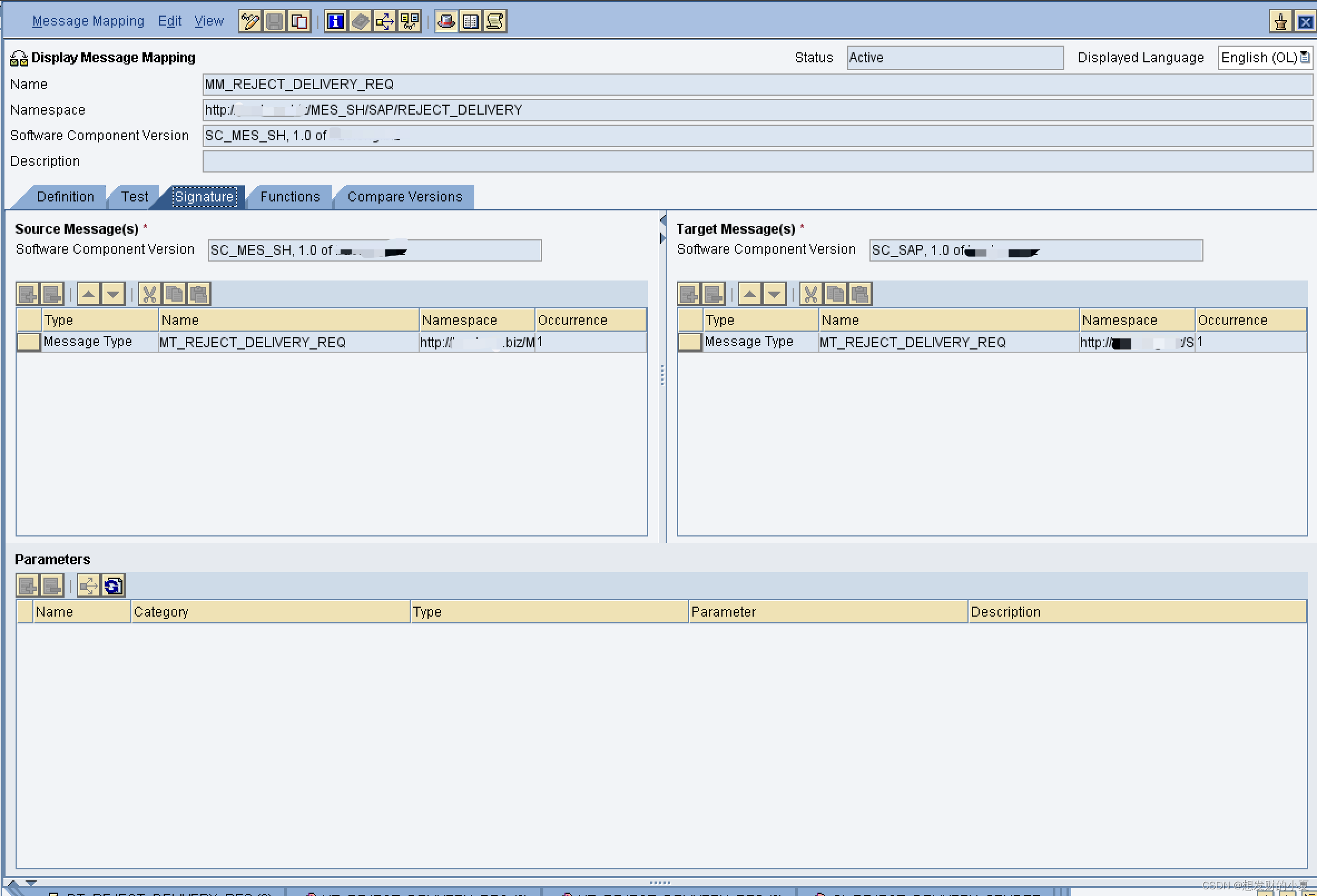Open the blue information properties icon
The height and width of the screenshot is (896, 1317).
coord(336,22)
